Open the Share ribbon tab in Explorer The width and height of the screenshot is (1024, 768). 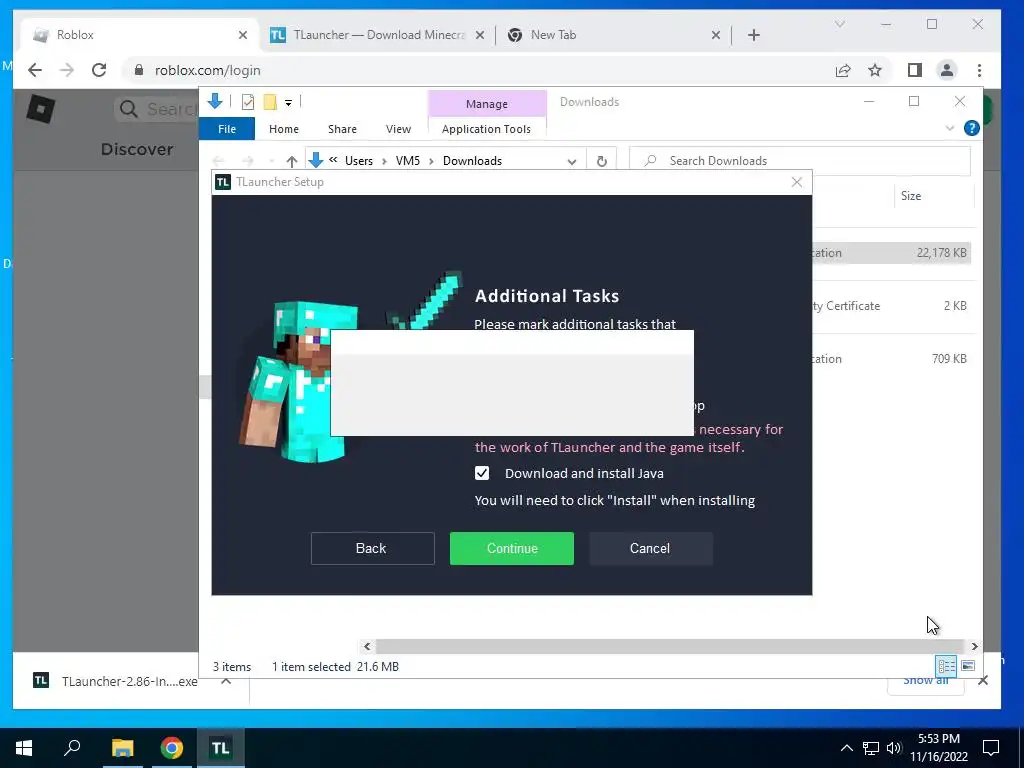point(342,129)
